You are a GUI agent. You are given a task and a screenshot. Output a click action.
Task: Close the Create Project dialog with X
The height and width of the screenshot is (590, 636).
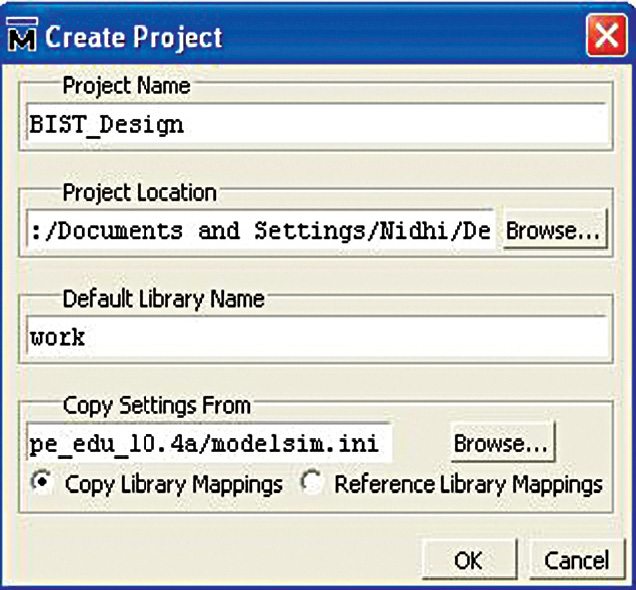(x=605, y=37)
